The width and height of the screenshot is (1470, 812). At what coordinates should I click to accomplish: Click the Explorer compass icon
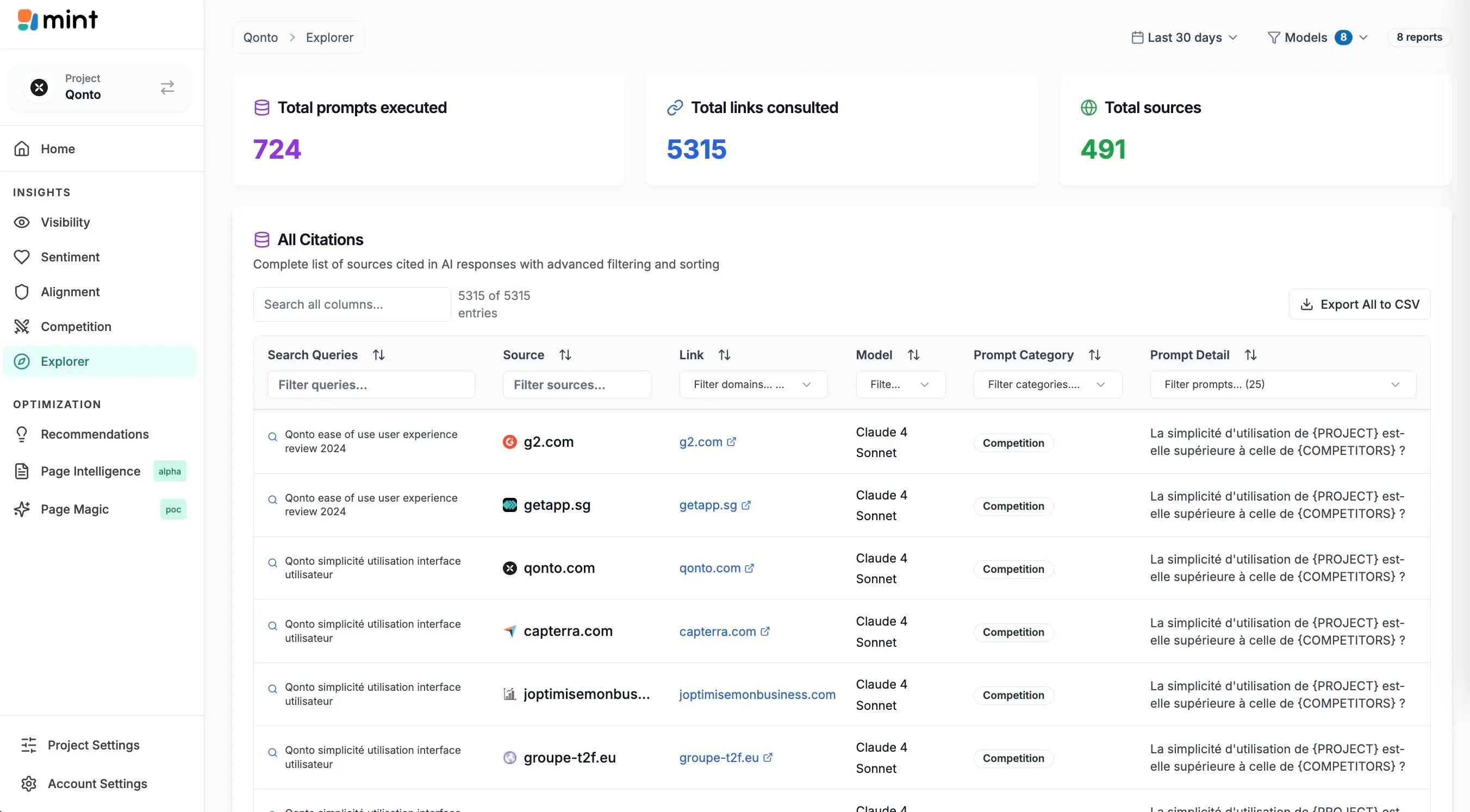click(22, 361)
